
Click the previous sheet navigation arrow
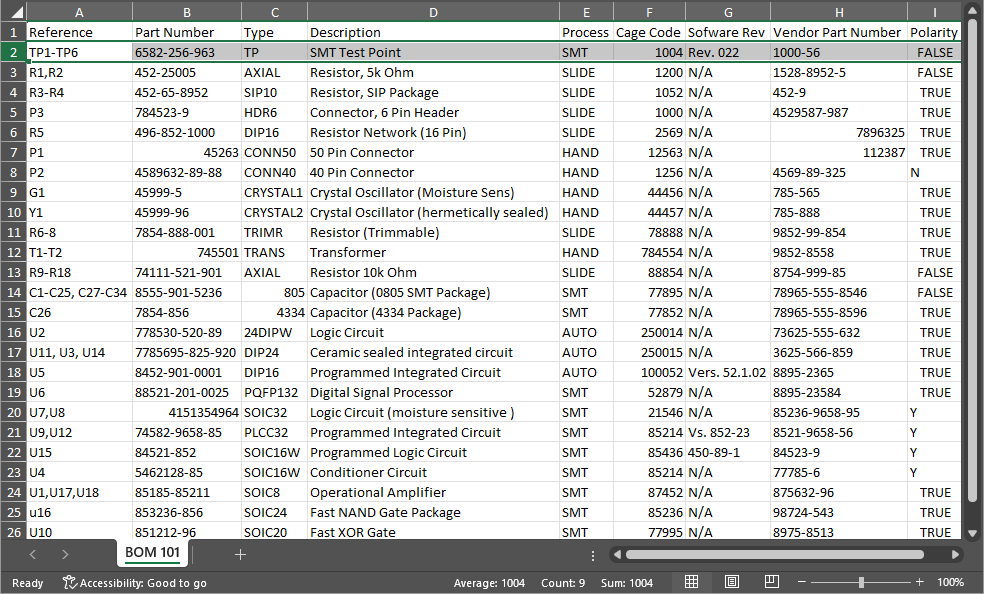point(33,554)
